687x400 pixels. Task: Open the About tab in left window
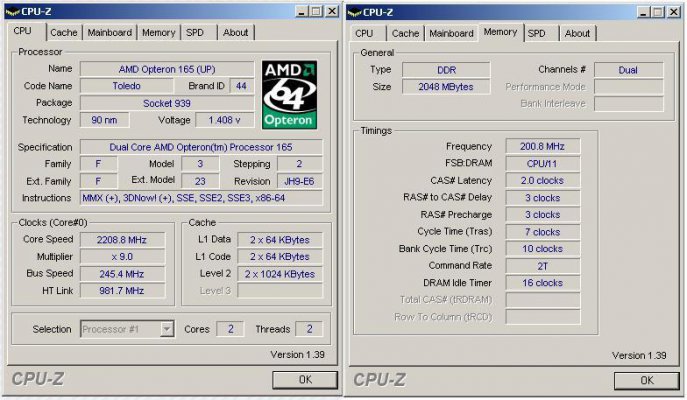(x=235, y=32)
